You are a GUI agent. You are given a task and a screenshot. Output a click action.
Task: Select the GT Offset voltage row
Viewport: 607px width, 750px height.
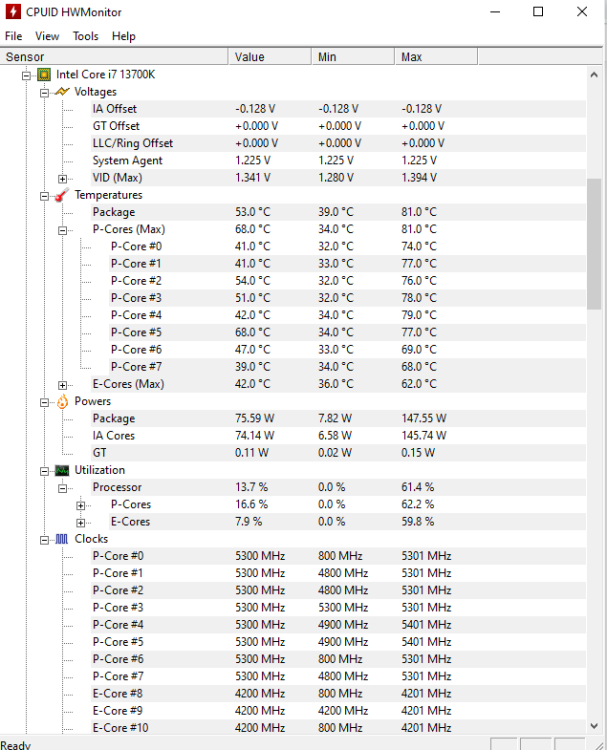tap(338, 126)
